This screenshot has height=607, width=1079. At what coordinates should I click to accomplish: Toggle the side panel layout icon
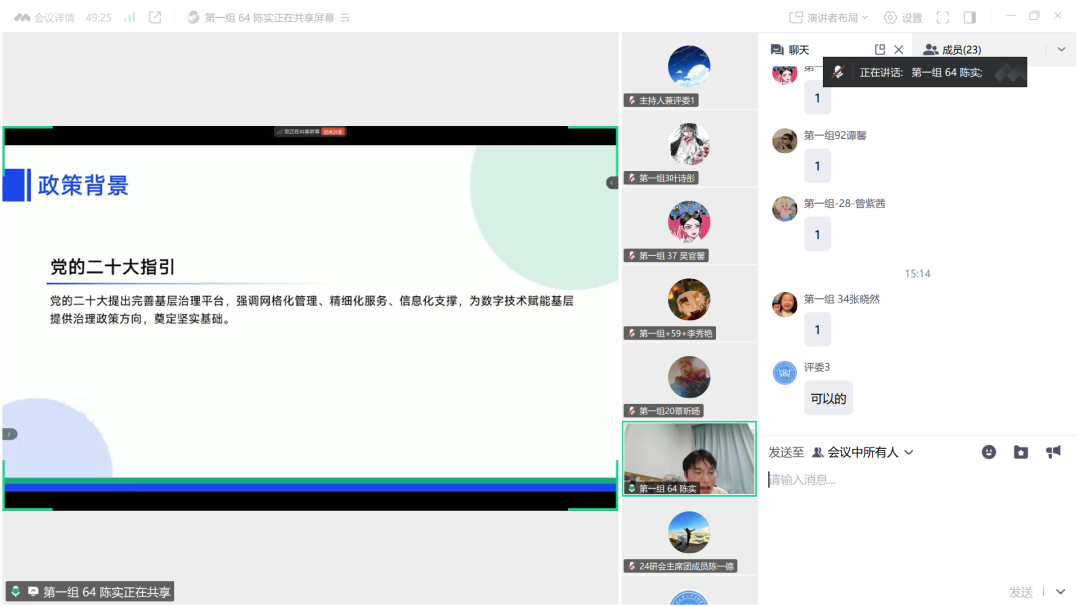tap(969, 18)
